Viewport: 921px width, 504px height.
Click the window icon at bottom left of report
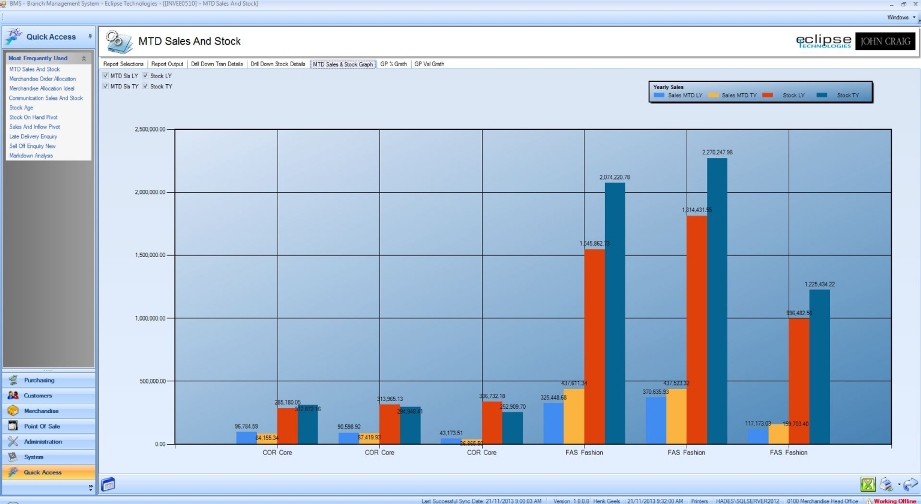pyautogui.click(x=108, y=484)
